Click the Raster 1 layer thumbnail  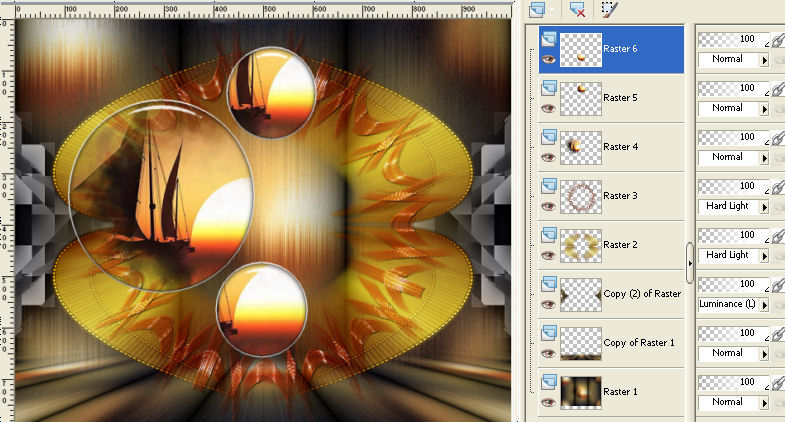click(581, 393)
